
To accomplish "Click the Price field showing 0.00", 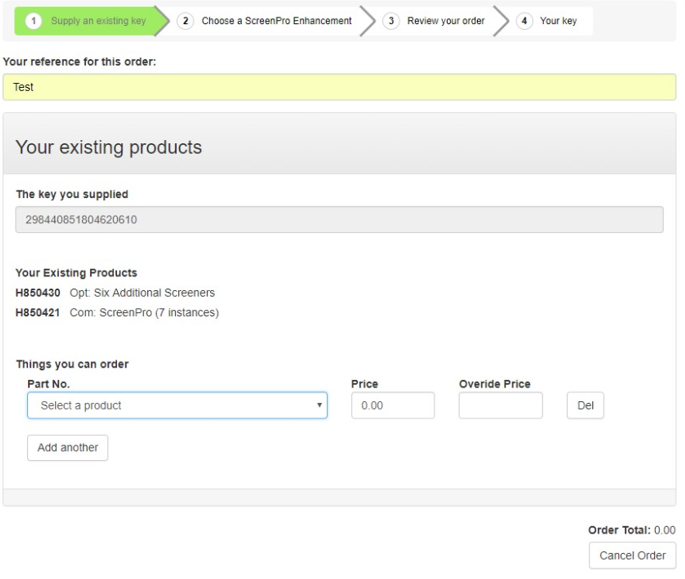I will (x=392, y=405).
